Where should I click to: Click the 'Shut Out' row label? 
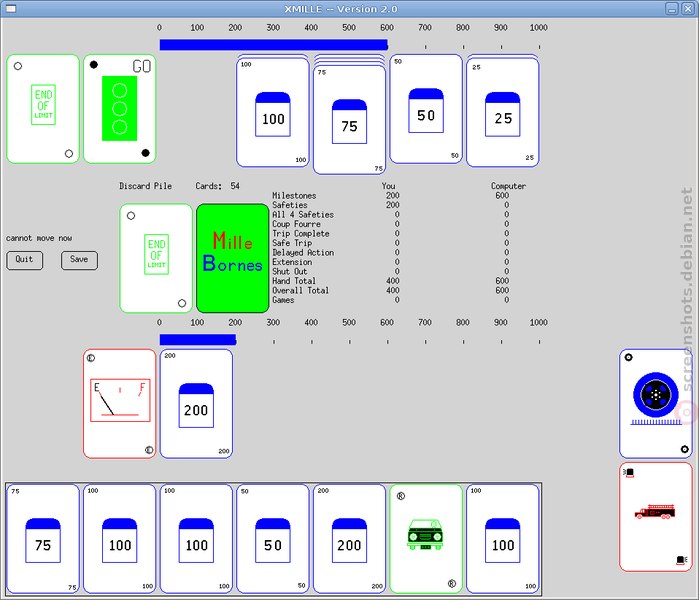(x=290, y=271)
